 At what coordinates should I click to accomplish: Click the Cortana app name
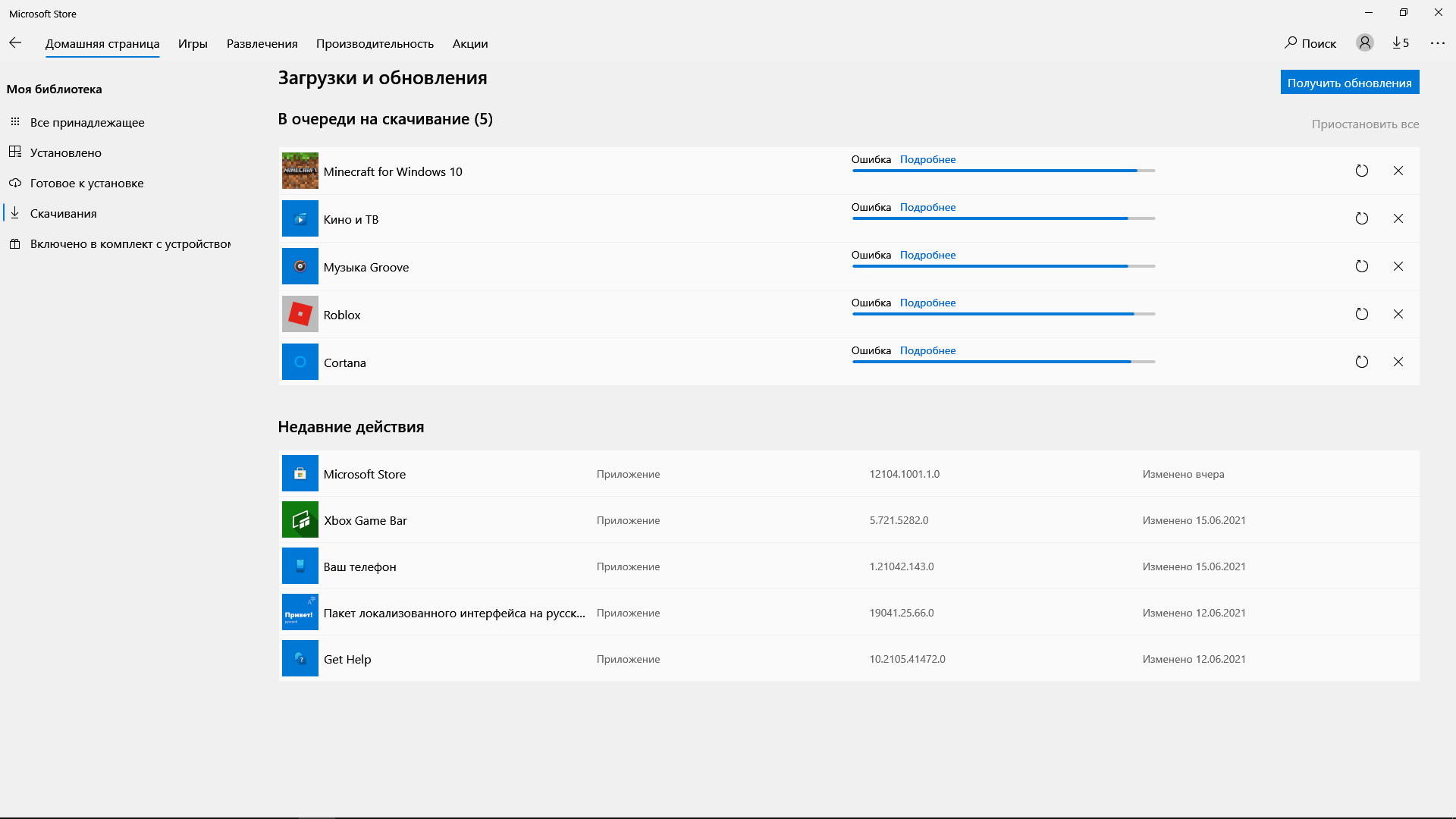coord(345,362)
